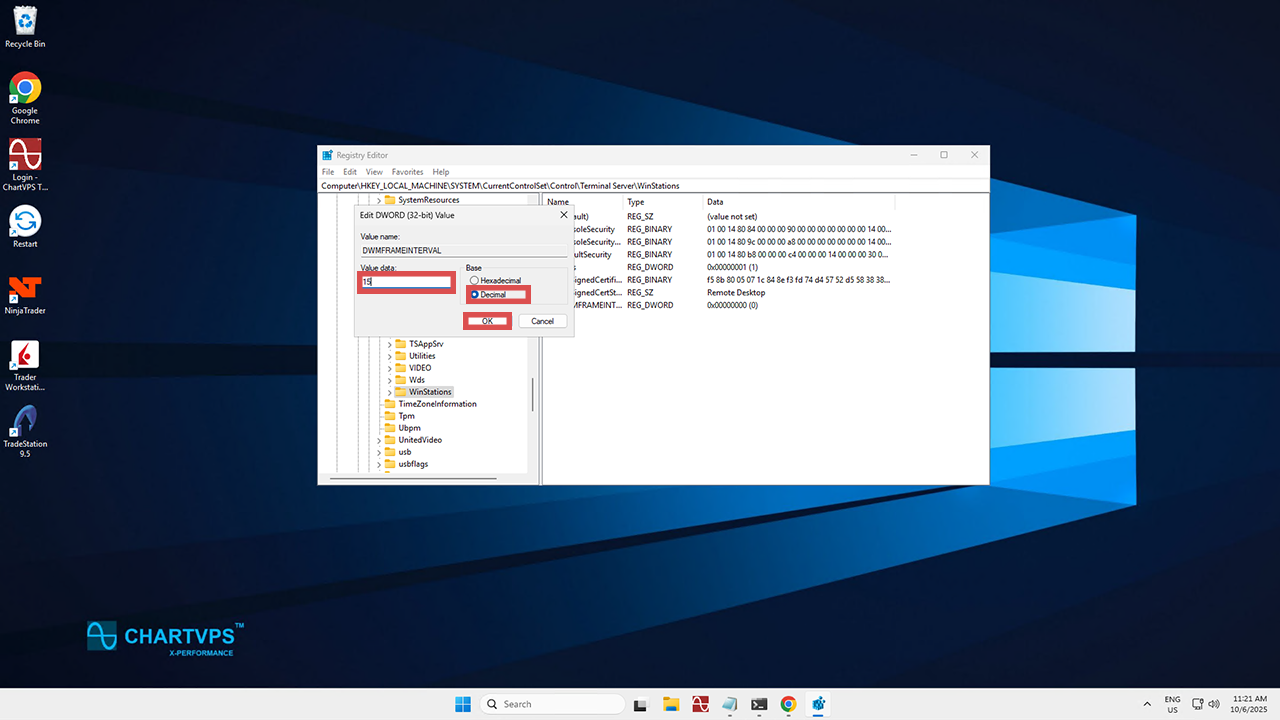The image size is (1280, 720).
Task: Cancel the Edit DWORD dialog
Action: coord(543,321)
